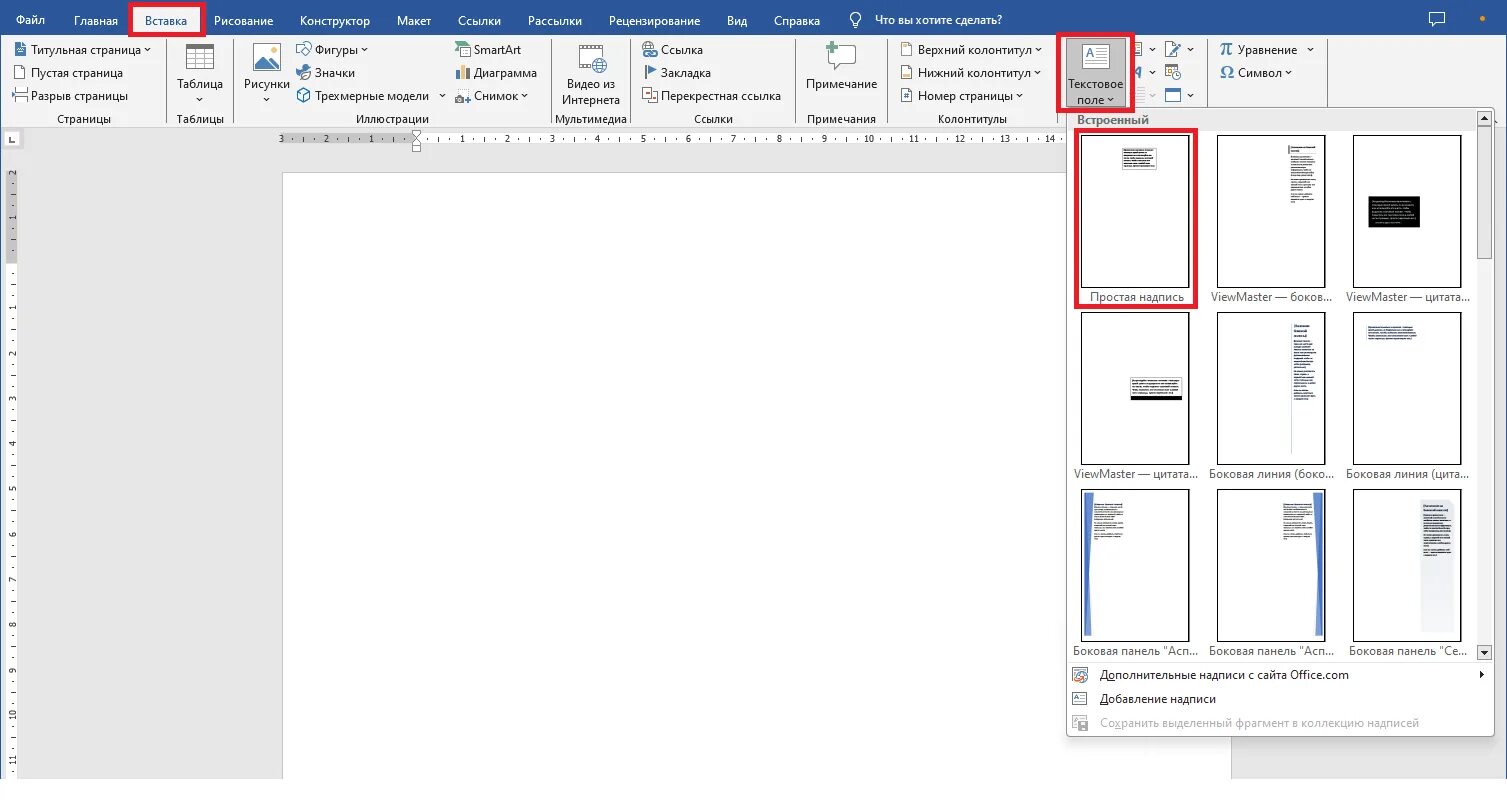Select ViewMaster — боковая text box thumbnail
Viewport: 1507px width, 811px height.
pos(1271,211)
